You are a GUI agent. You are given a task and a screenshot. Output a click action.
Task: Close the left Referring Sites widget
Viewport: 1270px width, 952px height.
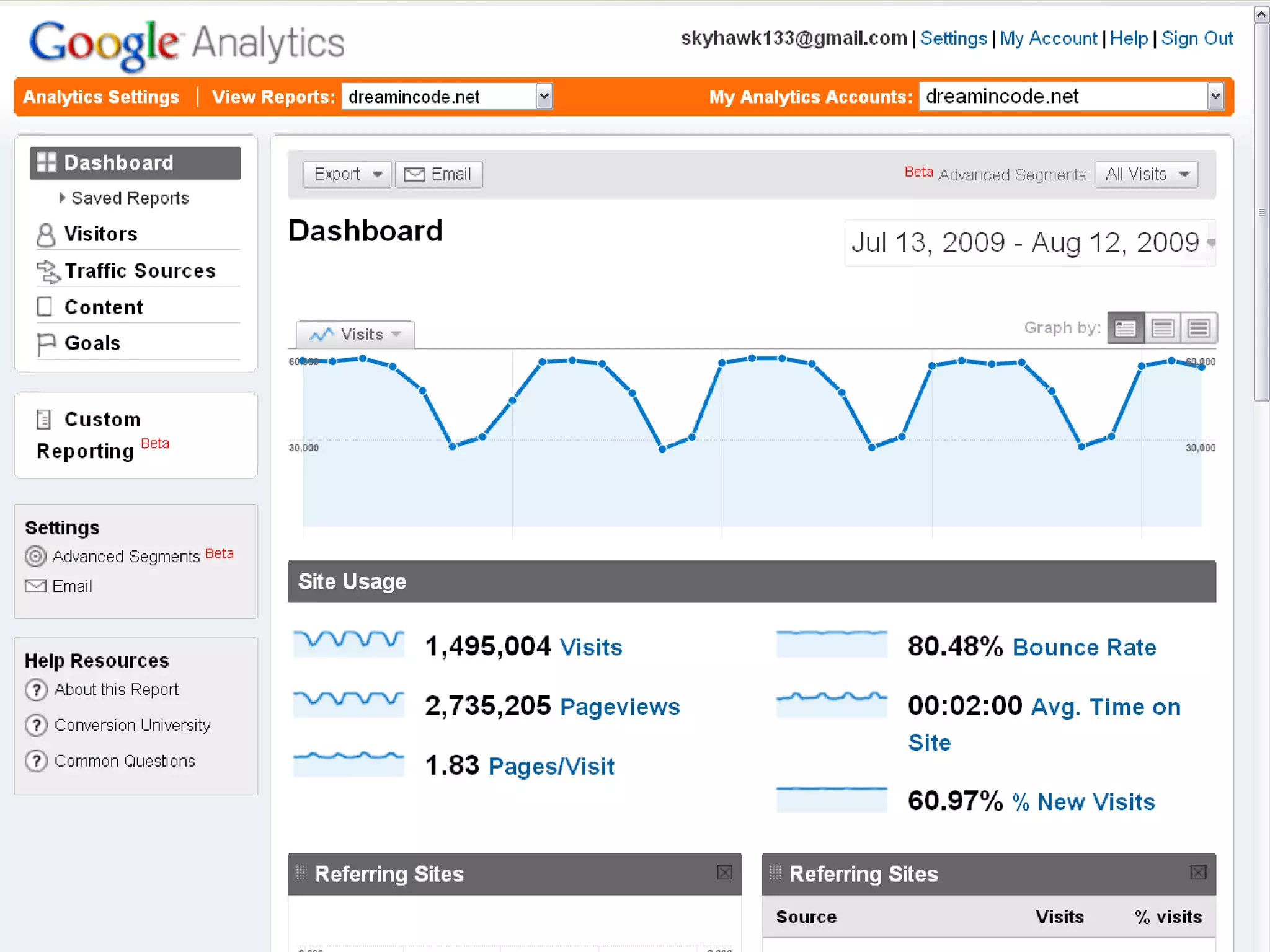point(724,873)
